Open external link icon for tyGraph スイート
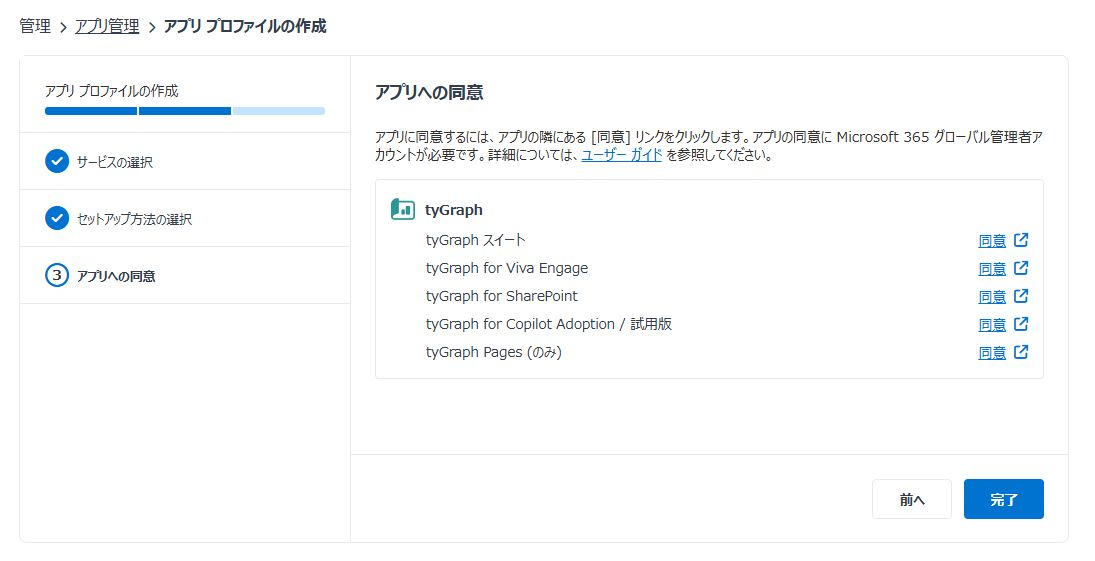This screenshot has height=561, width=1095. point(1021,240)
